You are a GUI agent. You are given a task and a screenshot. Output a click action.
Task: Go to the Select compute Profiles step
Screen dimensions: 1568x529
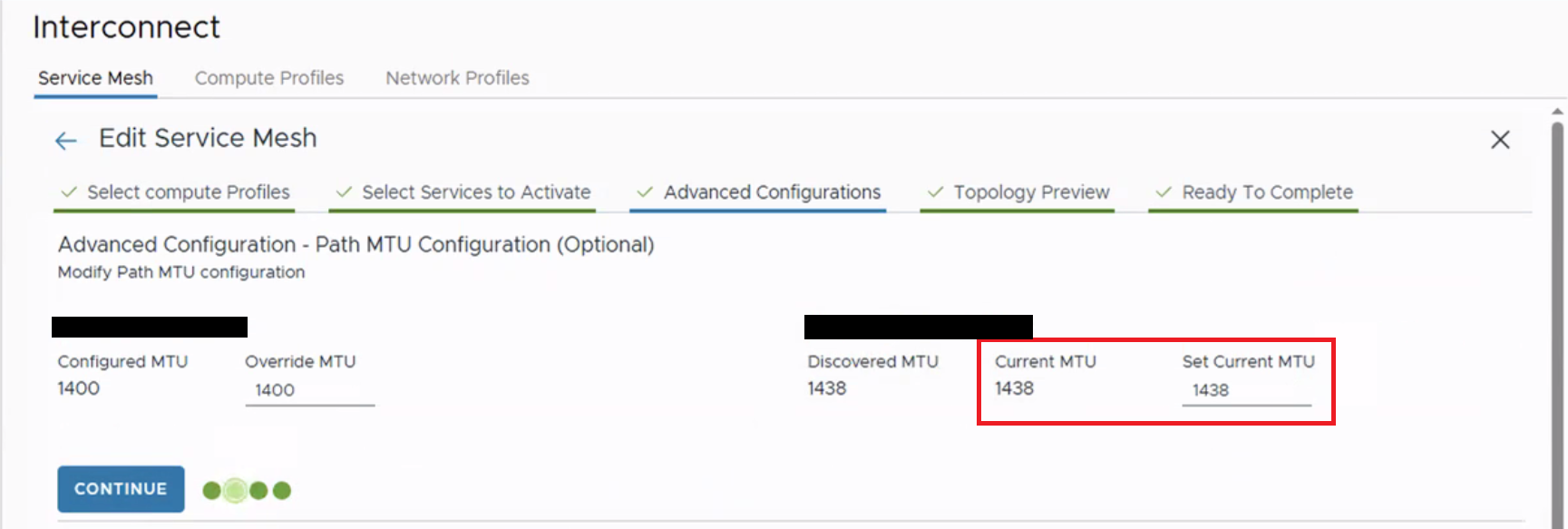[188, 192]
